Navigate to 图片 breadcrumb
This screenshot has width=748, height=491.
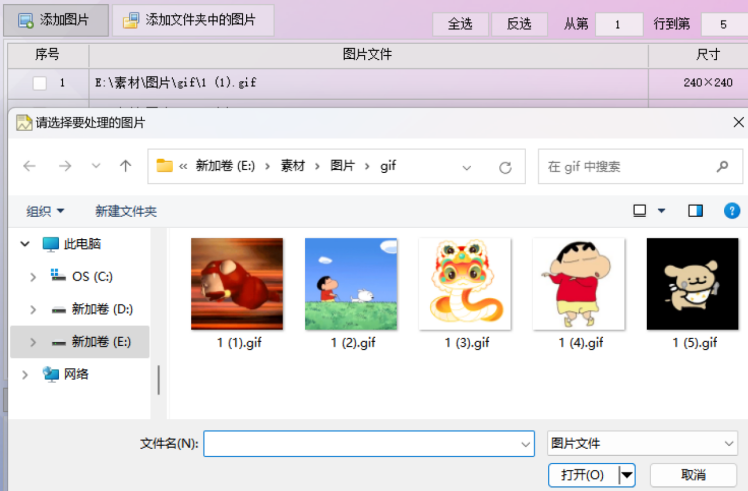343,166
